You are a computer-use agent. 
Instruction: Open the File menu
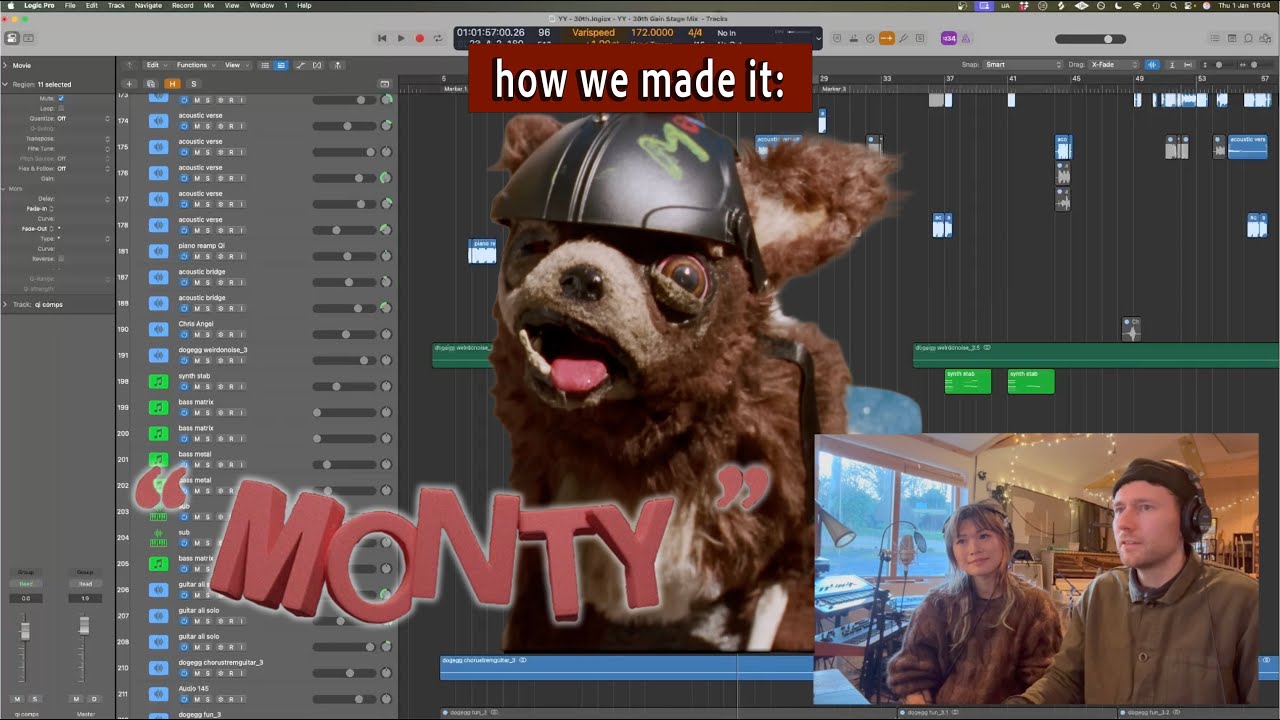pos(70,5)
